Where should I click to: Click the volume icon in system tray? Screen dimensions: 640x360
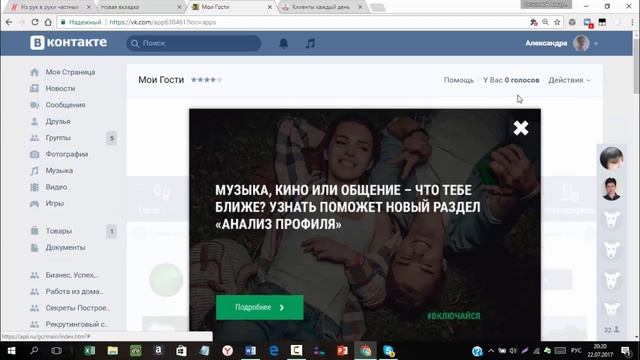click(513, 351)
